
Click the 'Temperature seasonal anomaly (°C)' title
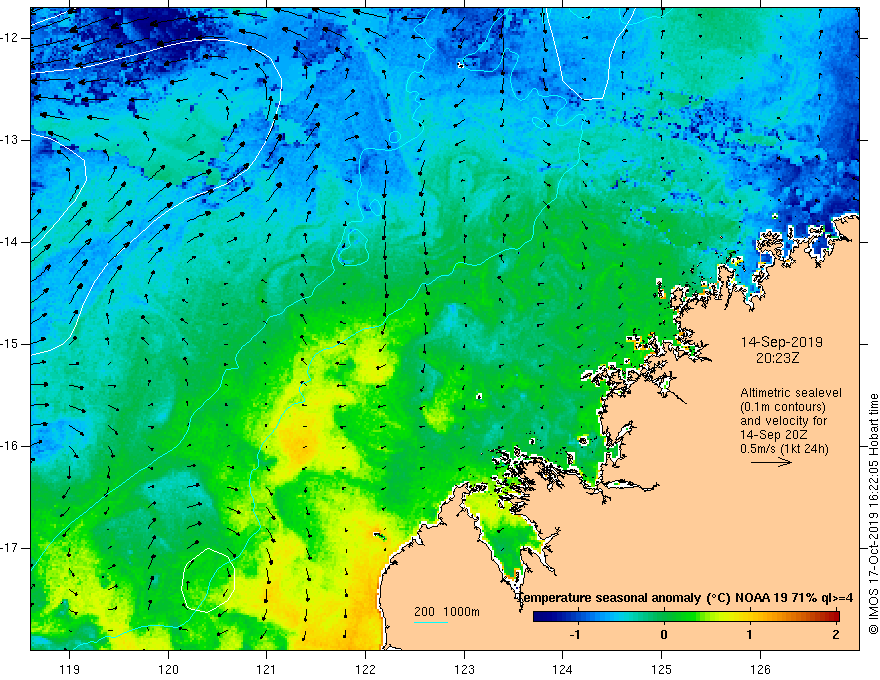point(624,598)
